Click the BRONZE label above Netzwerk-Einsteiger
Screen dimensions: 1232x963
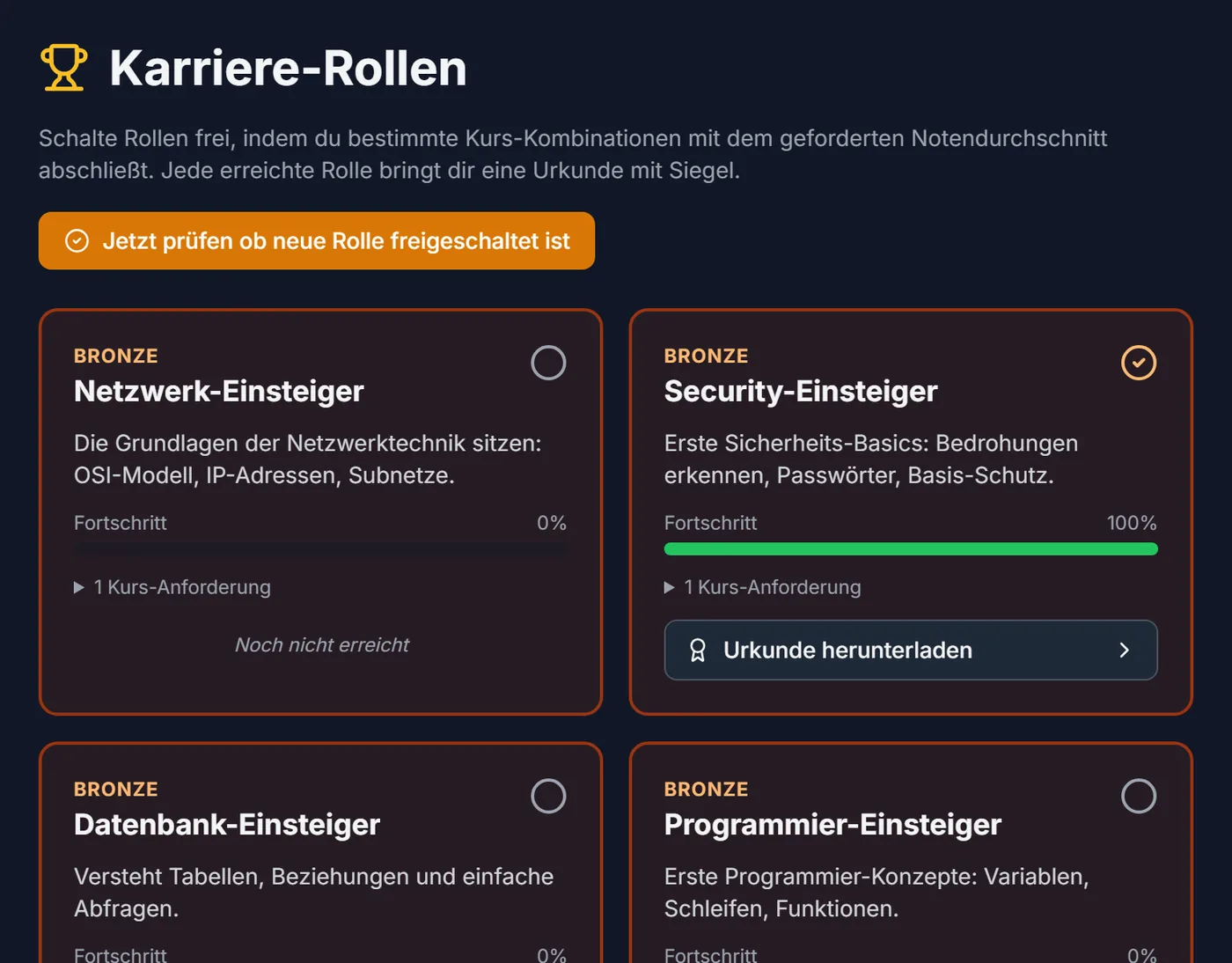pyautogui.click(x=116, y=356)
